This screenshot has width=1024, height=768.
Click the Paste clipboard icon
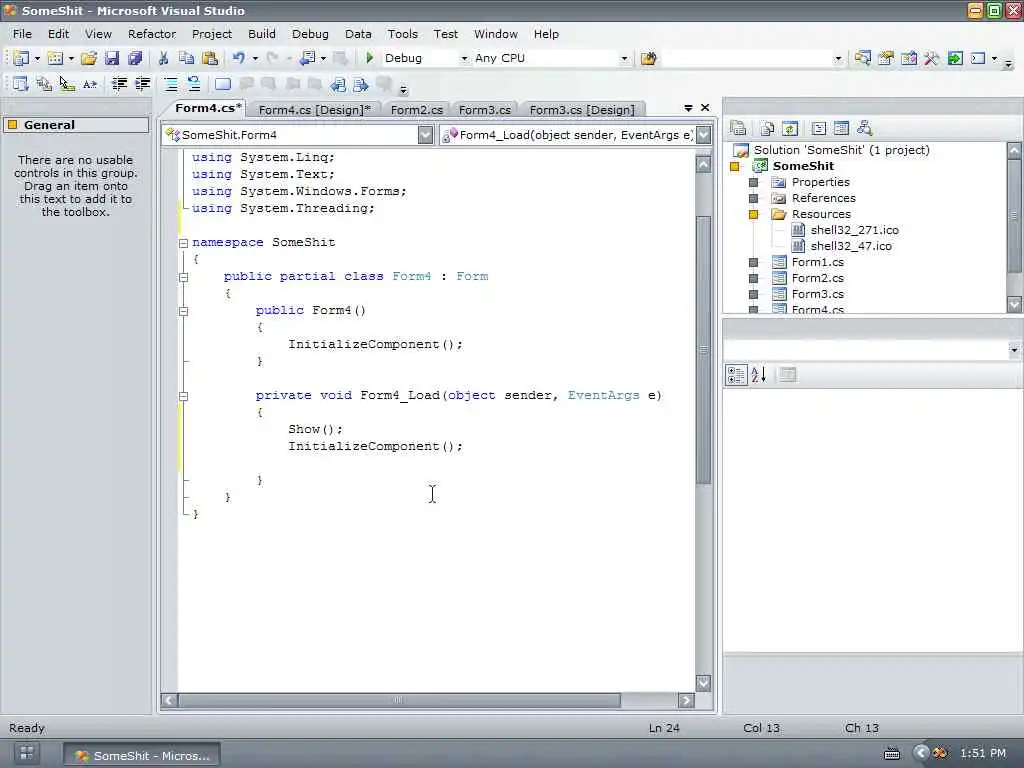[210, 58]
